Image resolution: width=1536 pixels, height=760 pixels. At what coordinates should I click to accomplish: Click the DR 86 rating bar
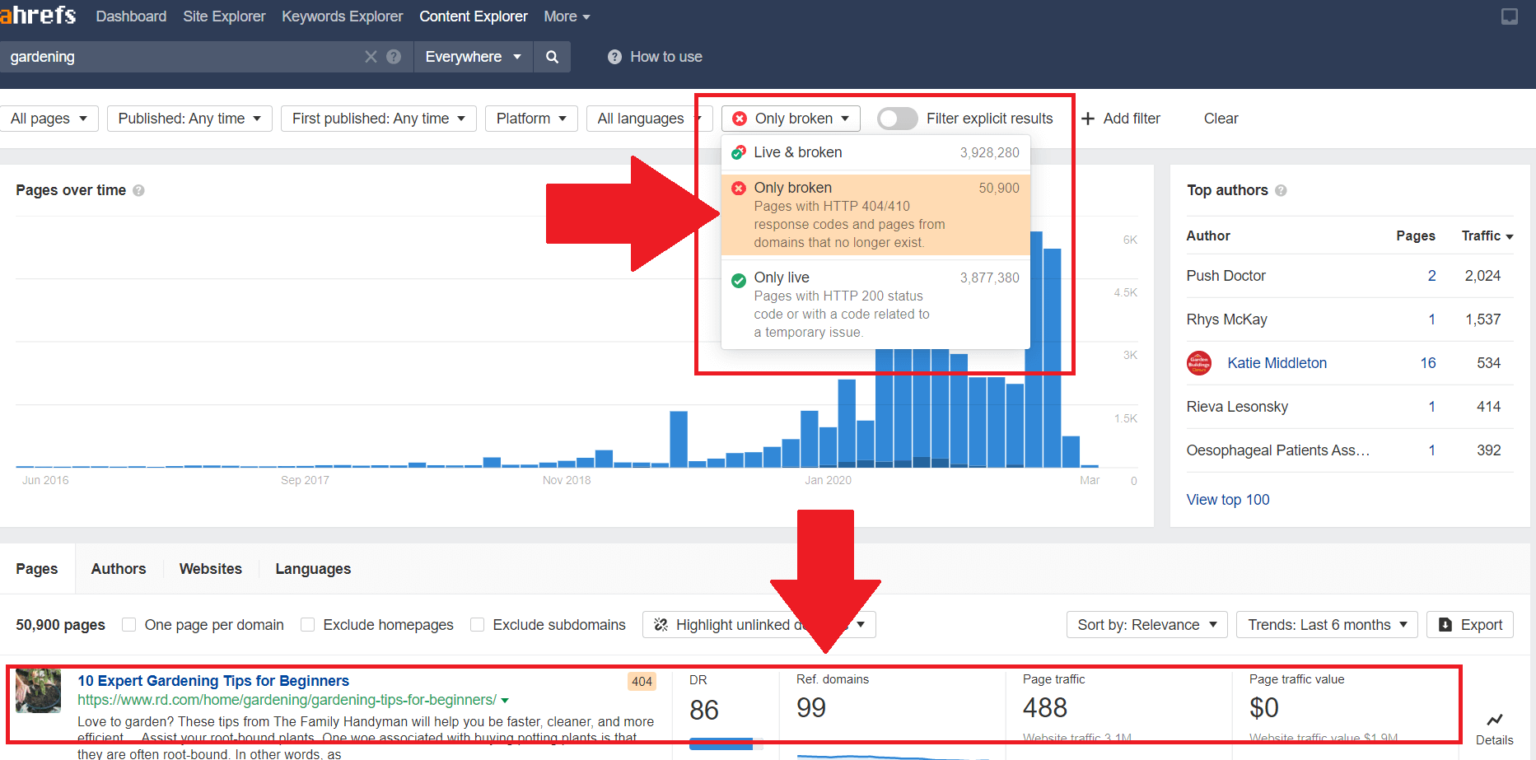pos(726,743)
